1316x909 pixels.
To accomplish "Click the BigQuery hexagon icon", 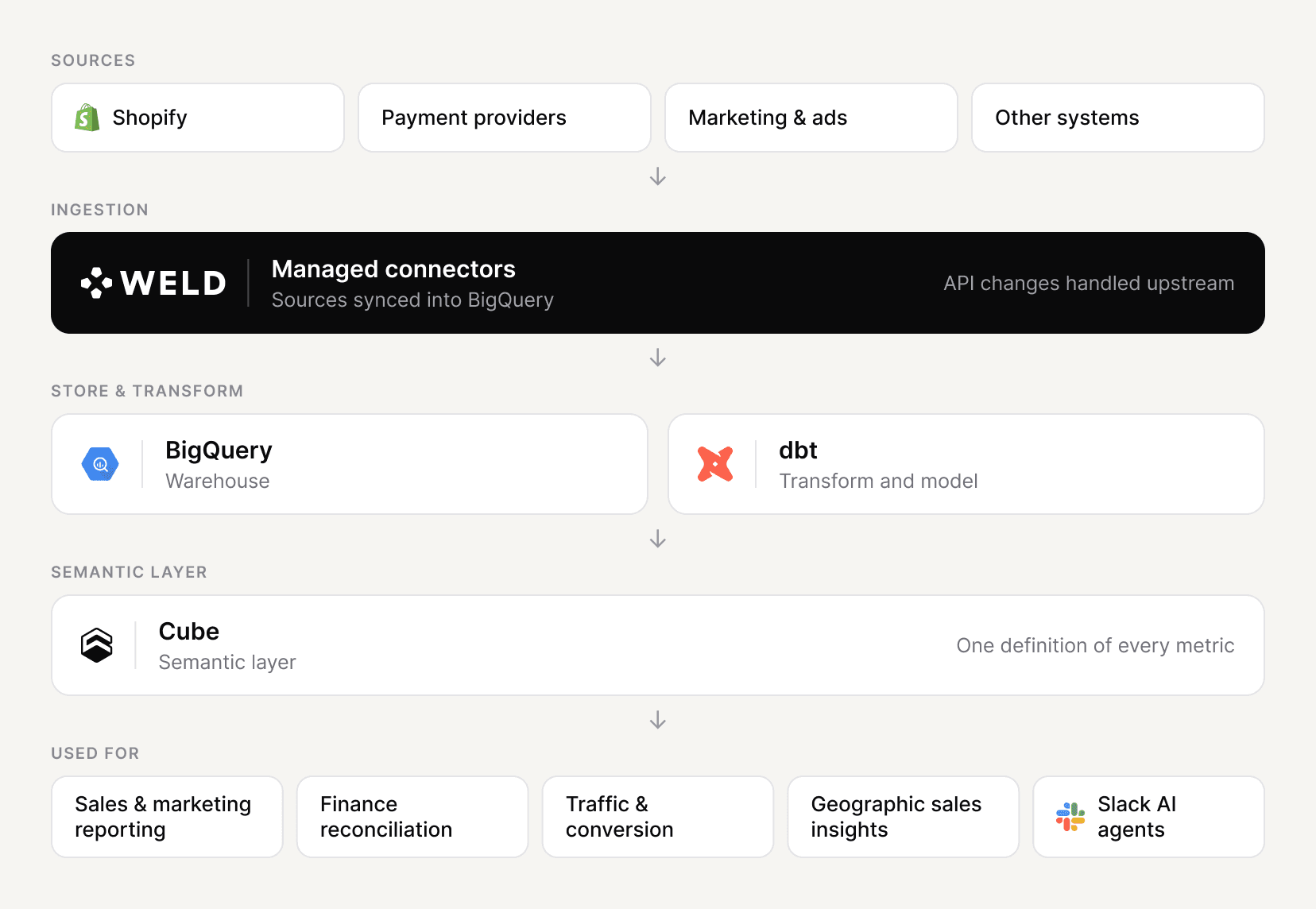I will click(x=100, y=464).
